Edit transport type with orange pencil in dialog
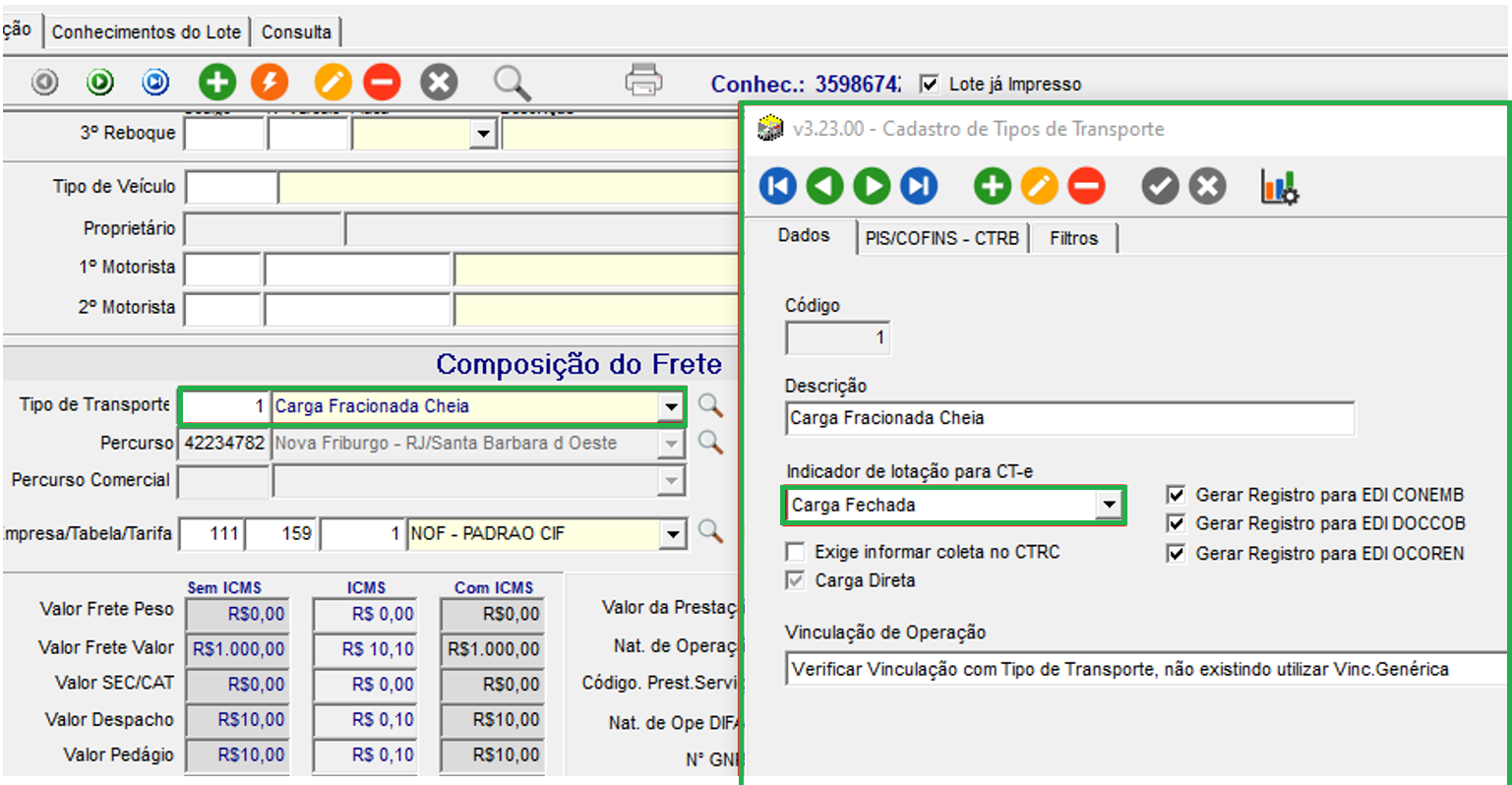This screenshot has width=1512, height=785. tap(1040, 186)
